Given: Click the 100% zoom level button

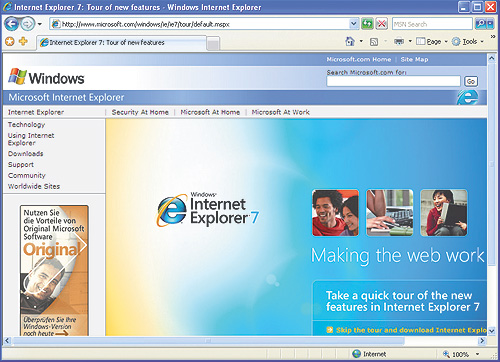Looking at the screenshot, I should click(456, 354).
